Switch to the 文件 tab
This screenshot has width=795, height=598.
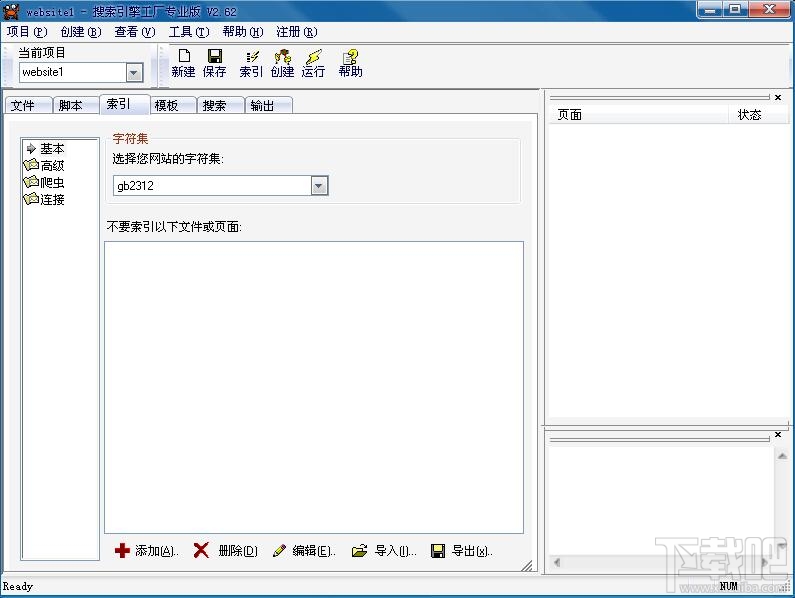(x=28, y=105)
